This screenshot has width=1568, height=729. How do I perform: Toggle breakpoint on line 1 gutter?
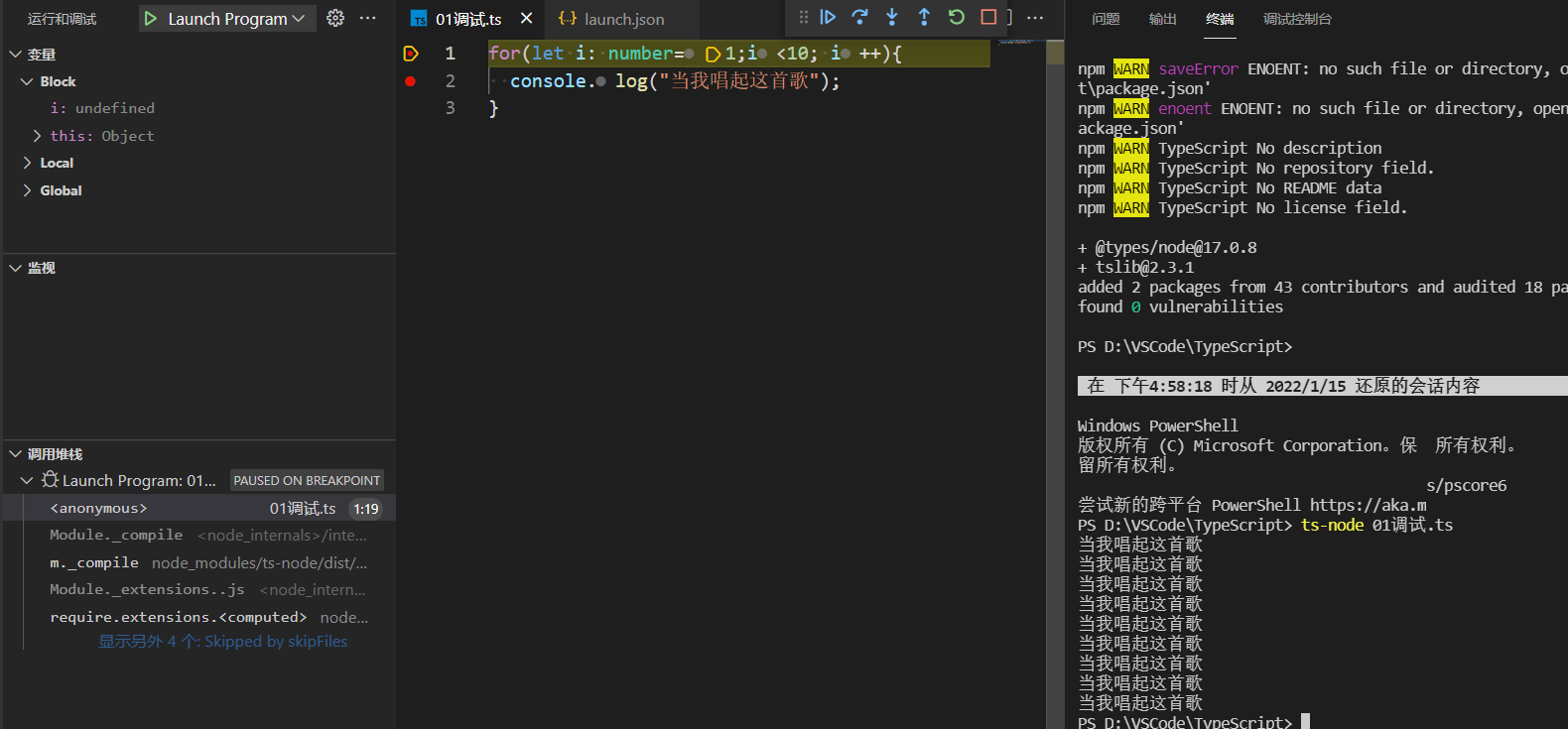click(411, 54)
